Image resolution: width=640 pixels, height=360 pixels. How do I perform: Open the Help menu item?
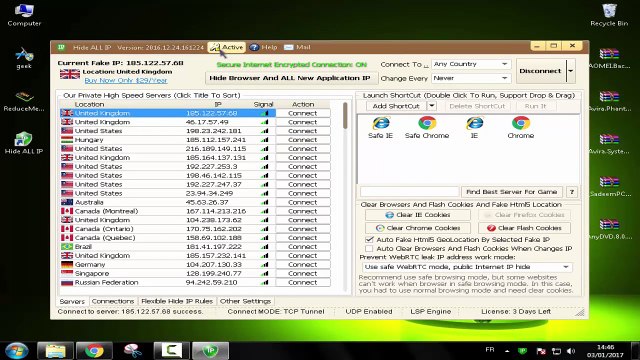[263, 47]
